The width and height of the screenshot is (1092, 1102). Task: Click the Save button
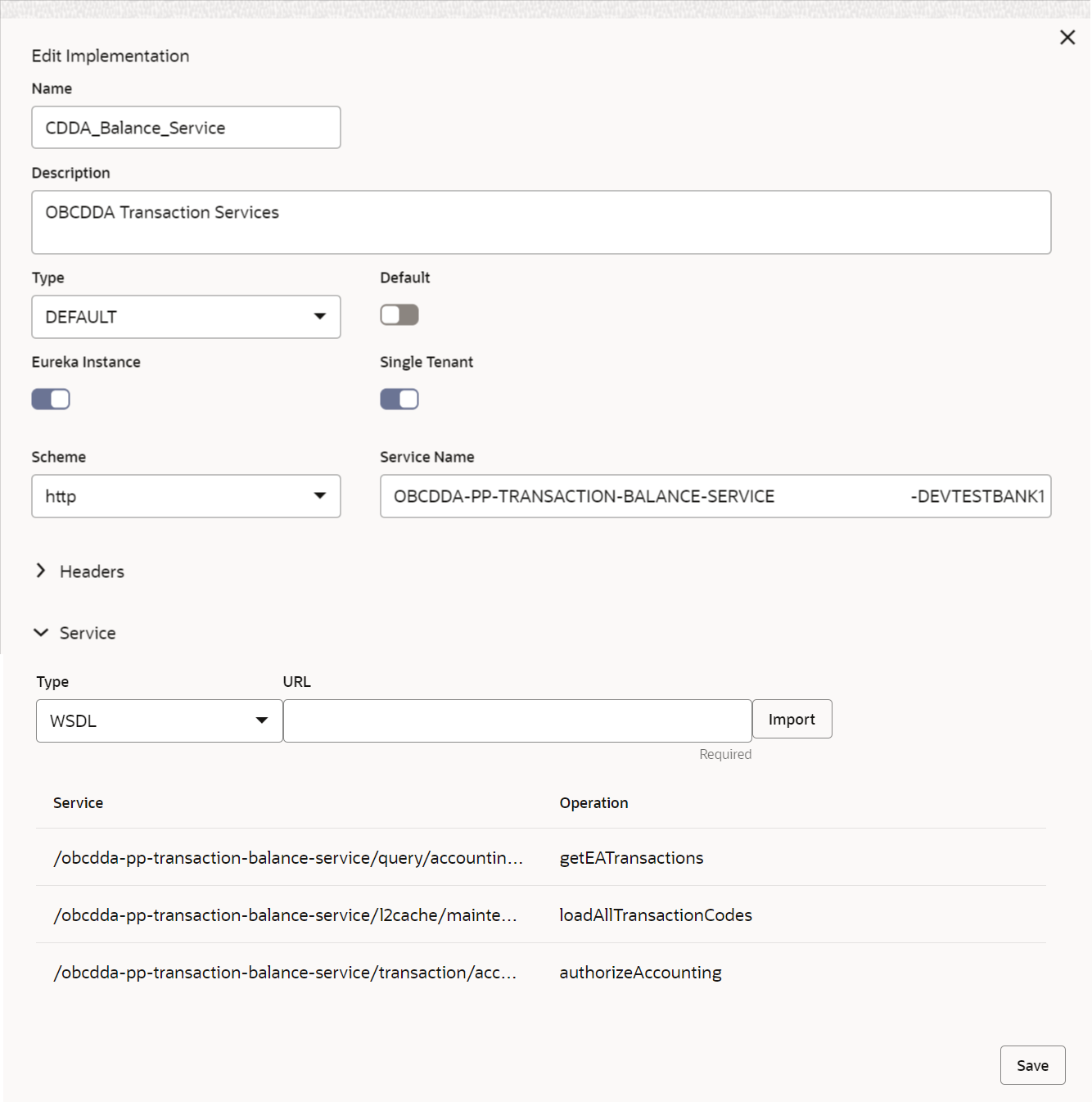tap(1031, 1065)
